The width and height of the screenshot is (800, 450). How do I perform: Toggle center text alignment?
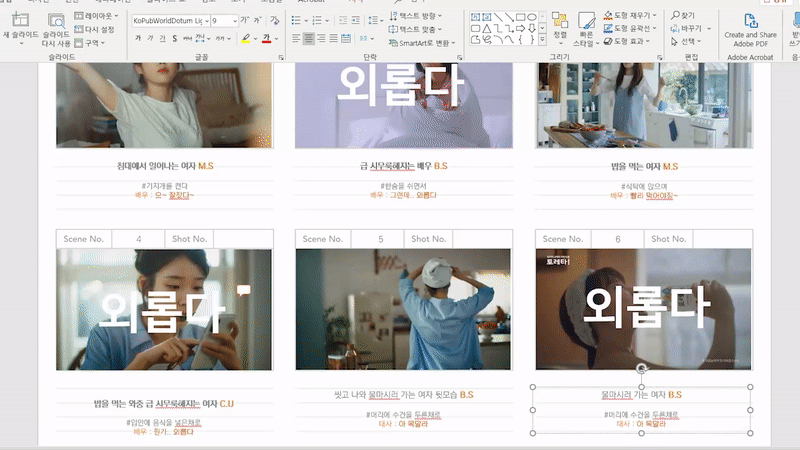[x=309, y=38]
